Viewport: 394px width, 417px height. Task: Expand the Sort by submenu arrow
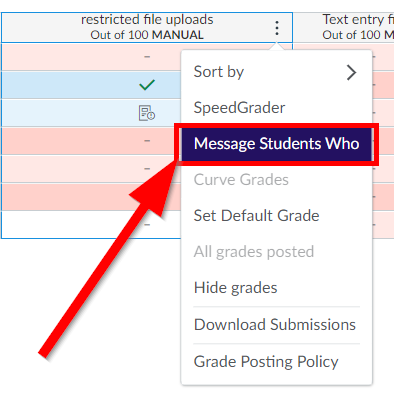tap(351, 72)
